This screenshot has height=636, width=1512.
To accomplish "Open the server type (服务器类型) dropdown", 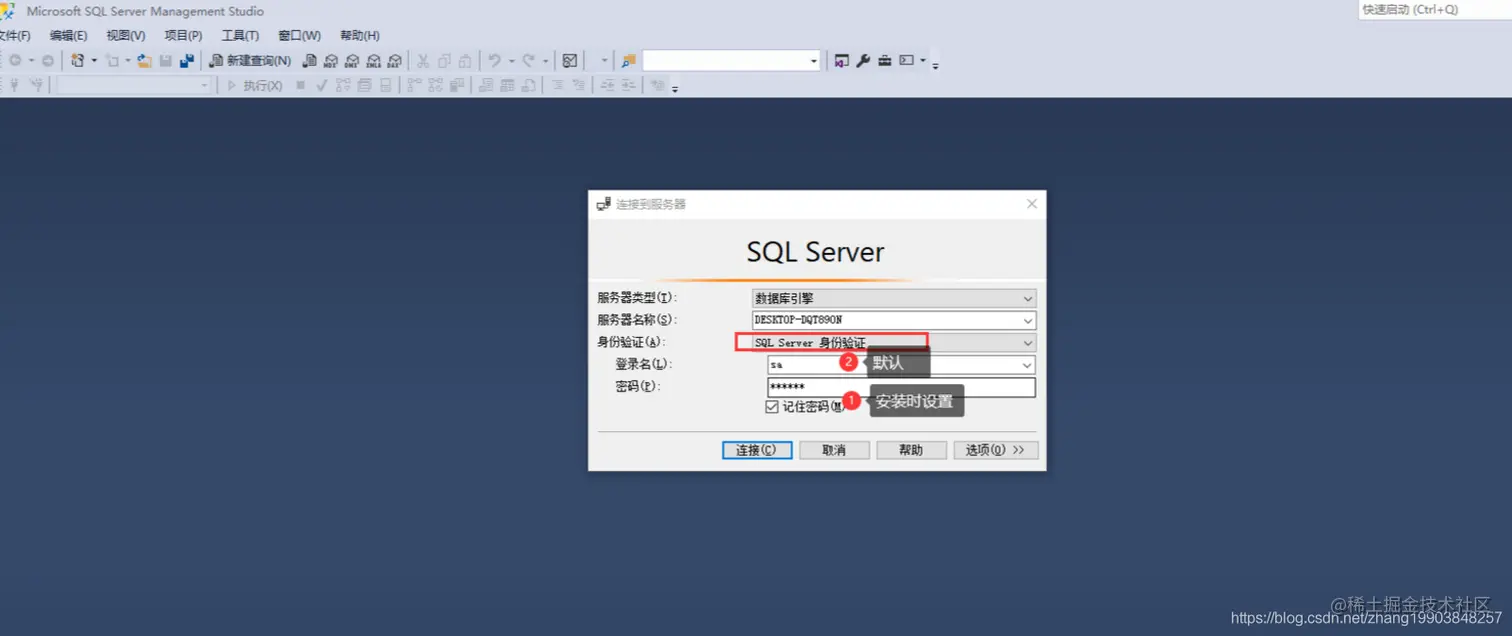I will pos(894,298).
